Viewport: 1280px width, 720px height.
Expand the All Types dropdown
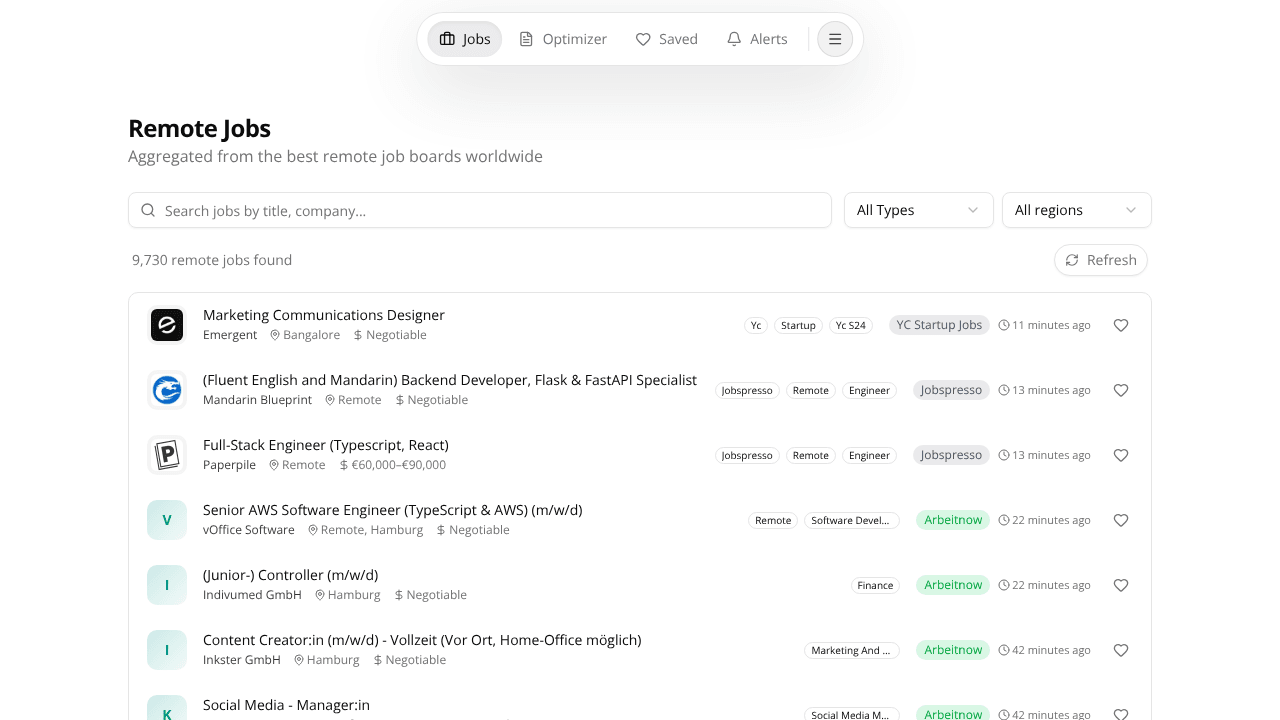(918, 210)
